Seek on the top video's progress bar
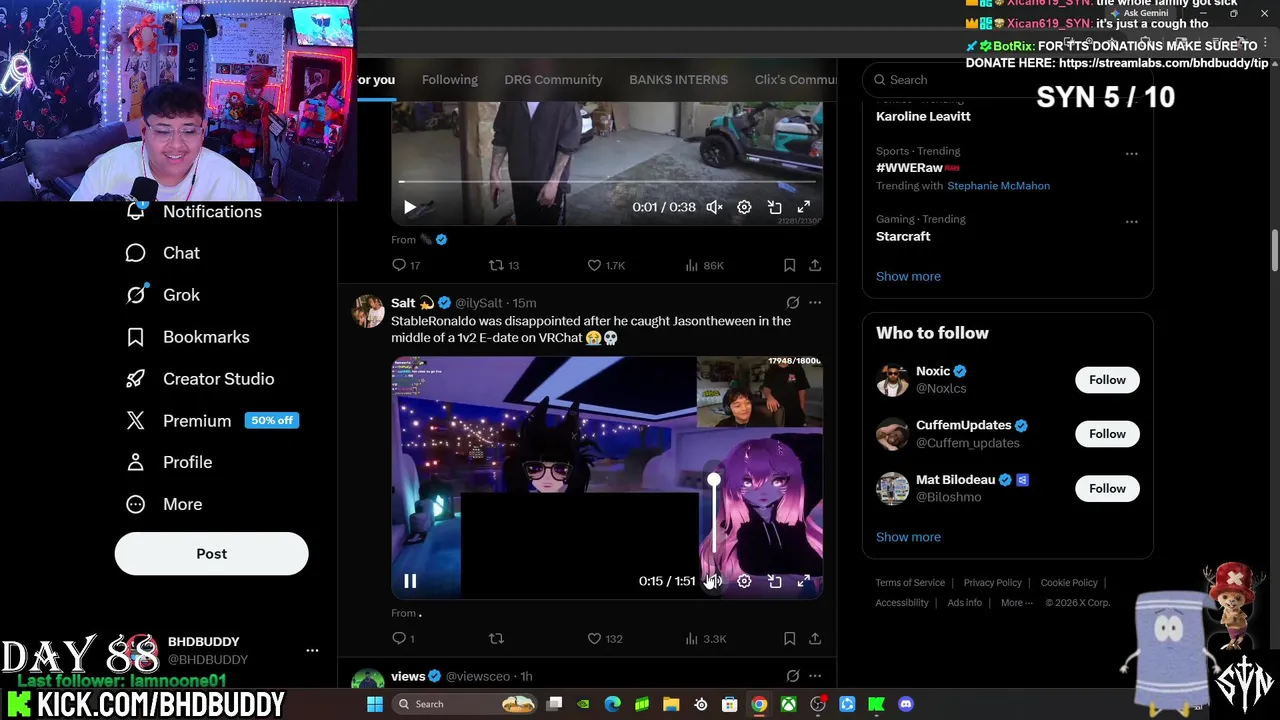Screen dimensions: 1280x720 point(607,181)
